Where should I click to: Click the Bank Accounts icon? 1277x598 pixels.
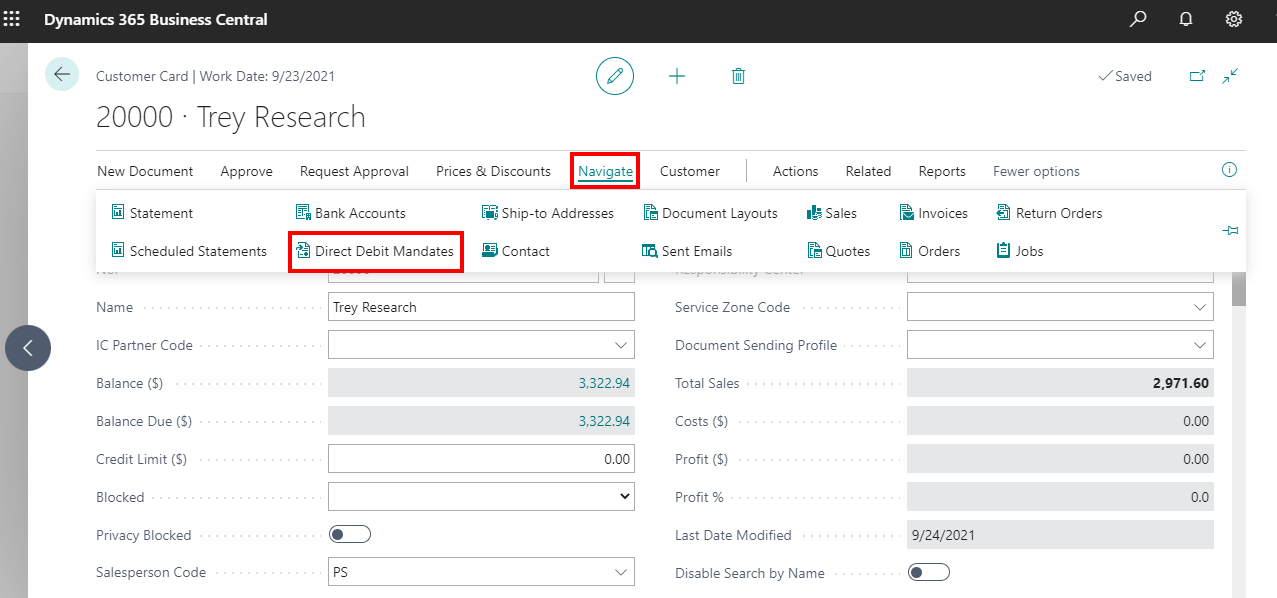303,213
